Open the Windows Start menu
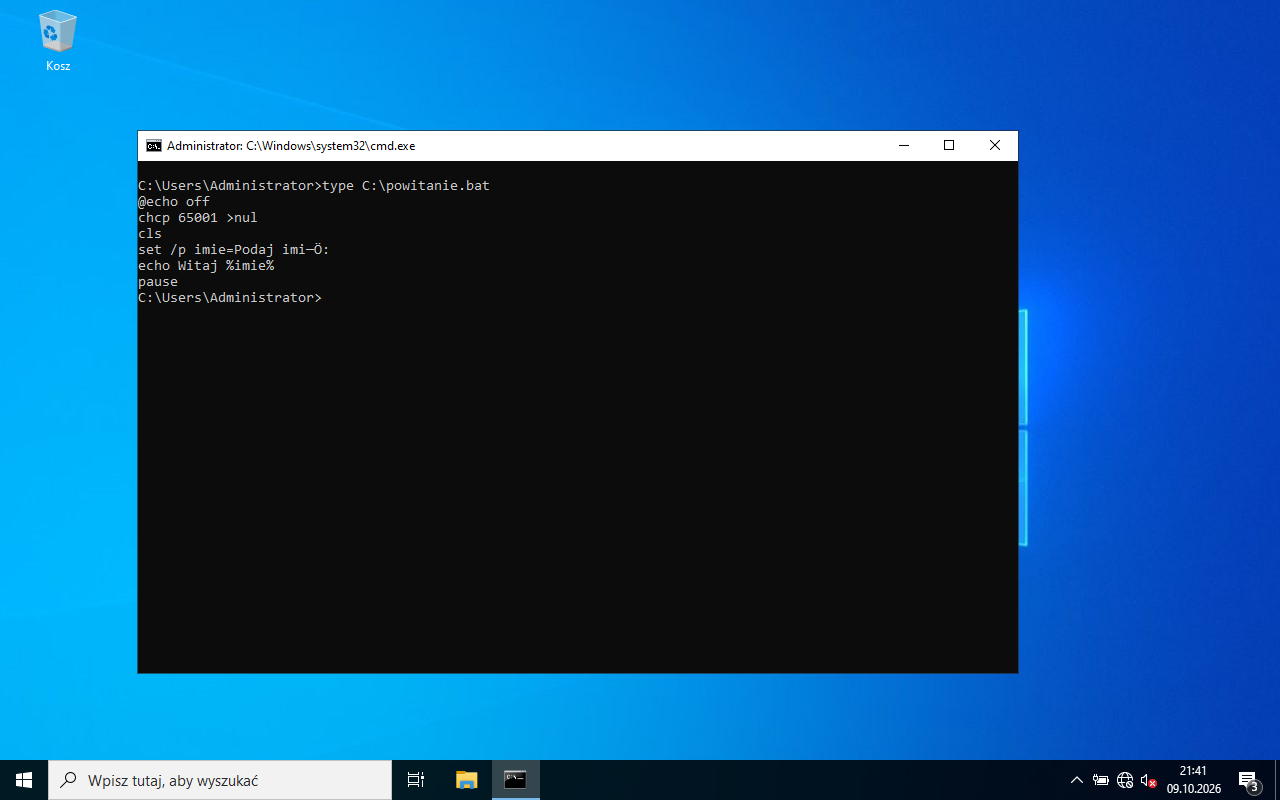 (x=24, y=780)
